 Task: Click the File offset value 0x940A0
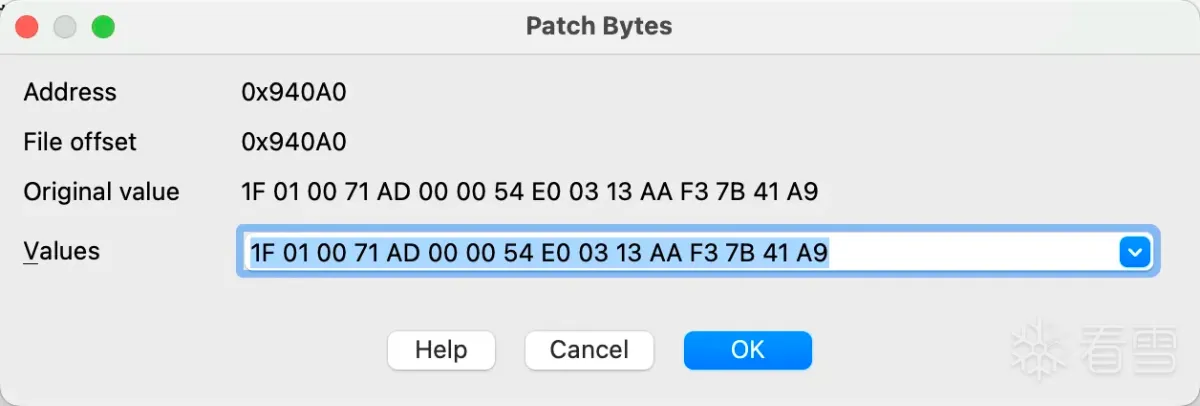click(x=293, y=142)
